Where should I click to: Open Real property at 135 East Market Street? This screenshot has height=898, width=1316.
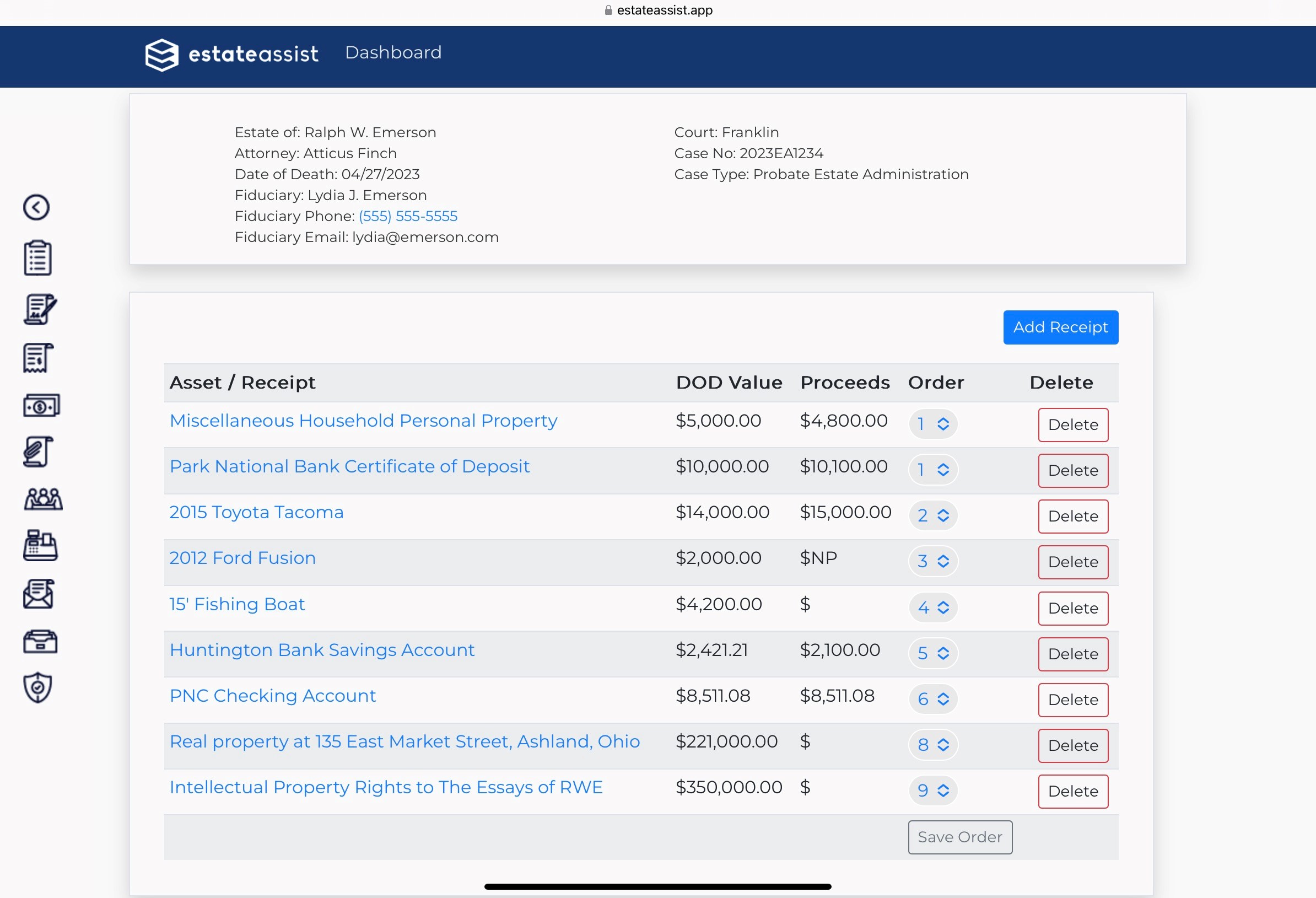(404, 741)
